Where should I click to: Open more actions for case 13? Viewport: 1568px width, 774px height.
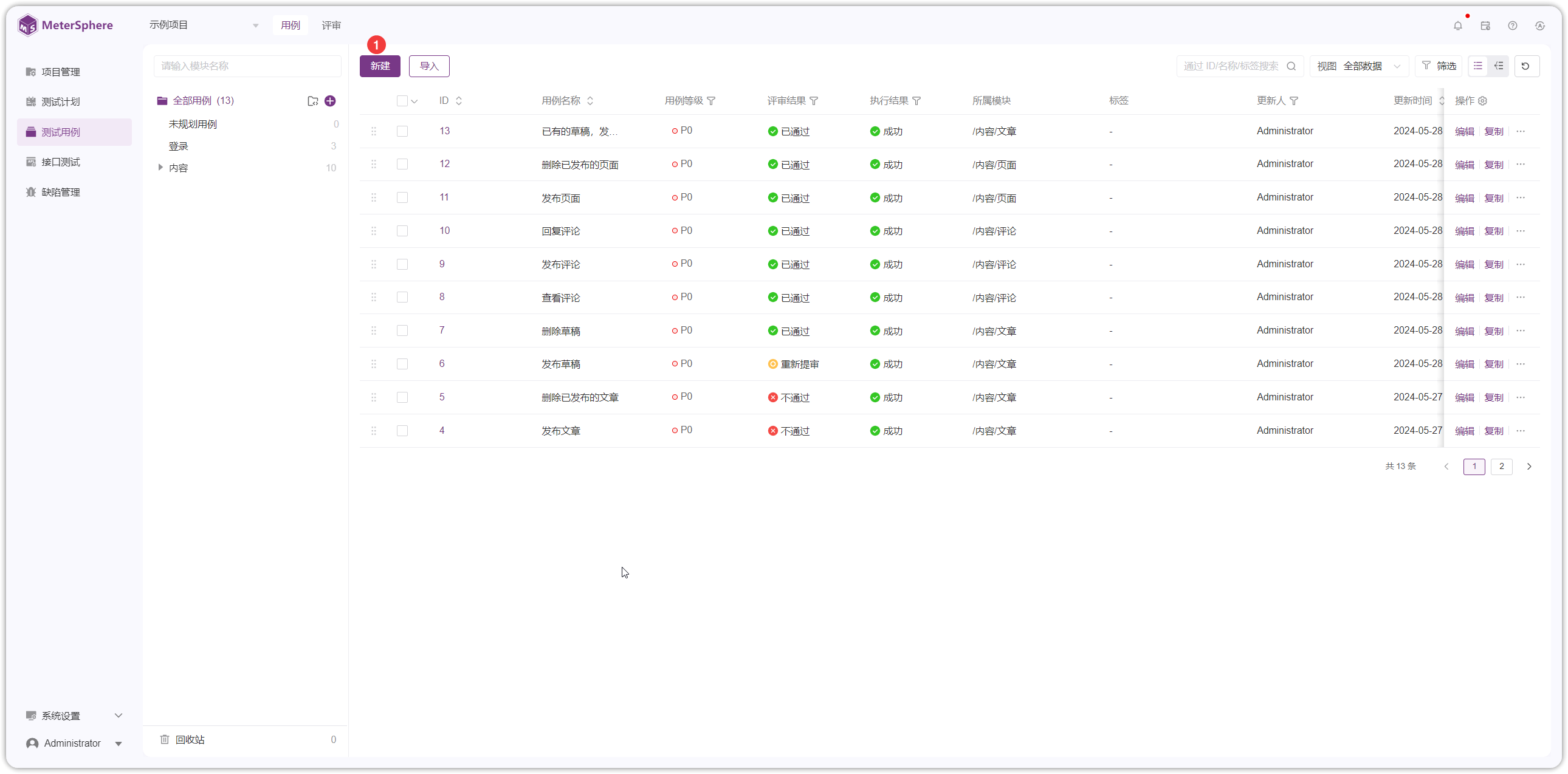[x=1521, y=131]
